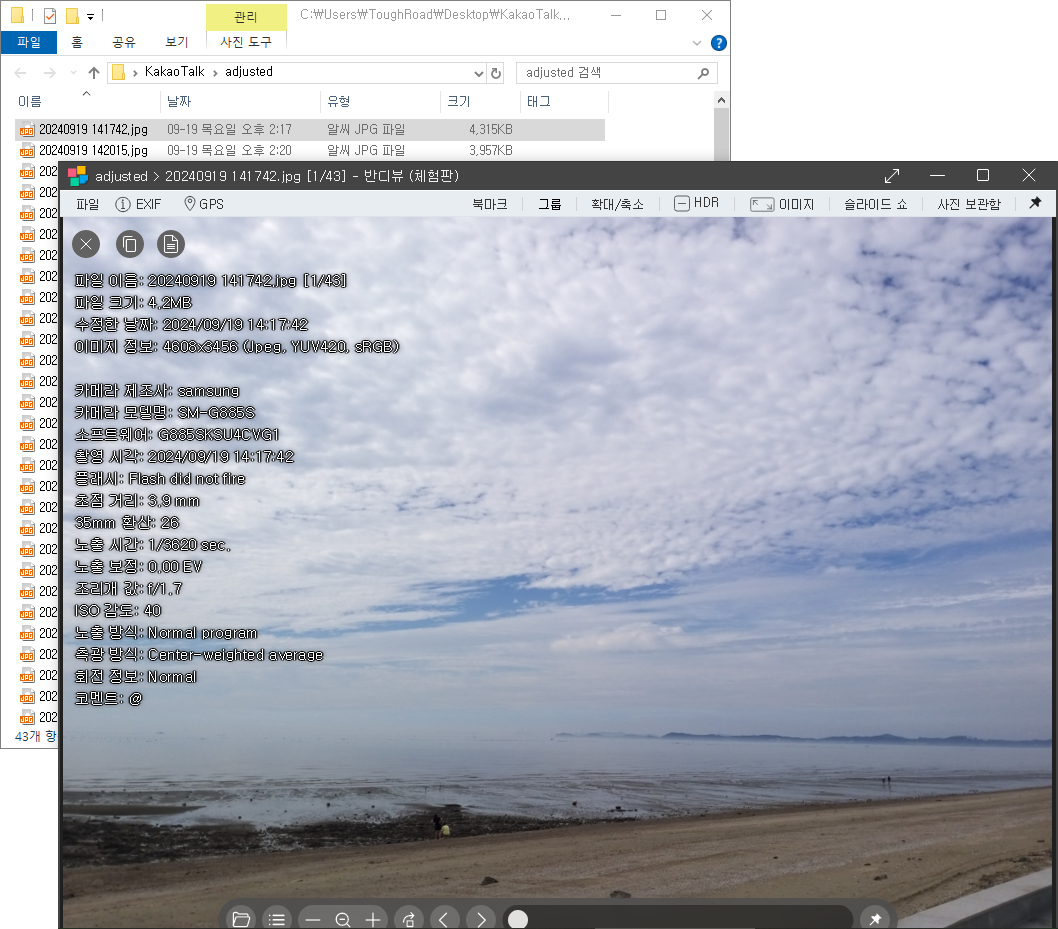Enter full screen with the diagonal arrows icon

click(x=892, y=176)
